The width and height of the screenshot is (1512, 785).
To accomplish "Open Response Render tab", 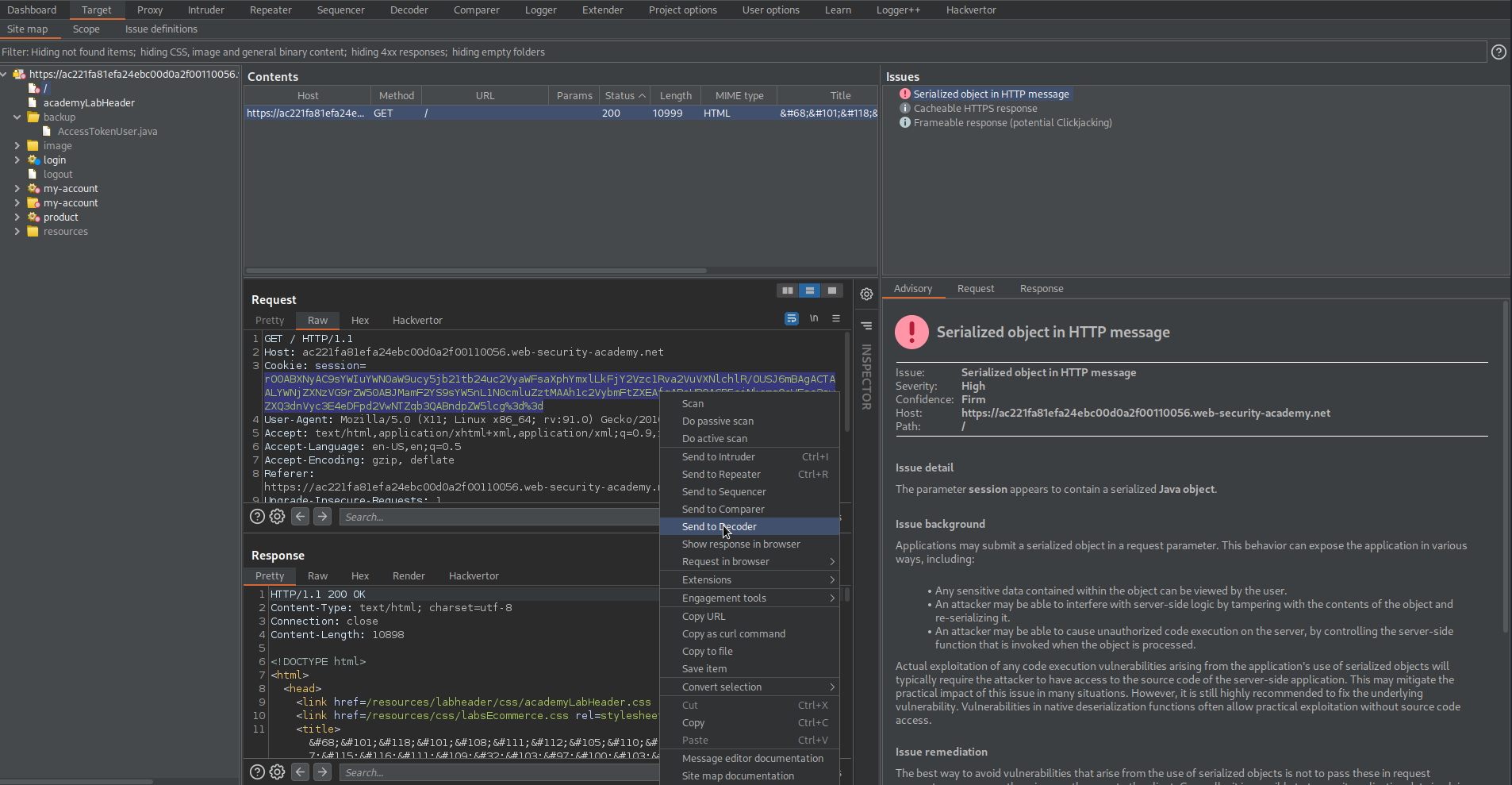I will (x=409, y=576).
